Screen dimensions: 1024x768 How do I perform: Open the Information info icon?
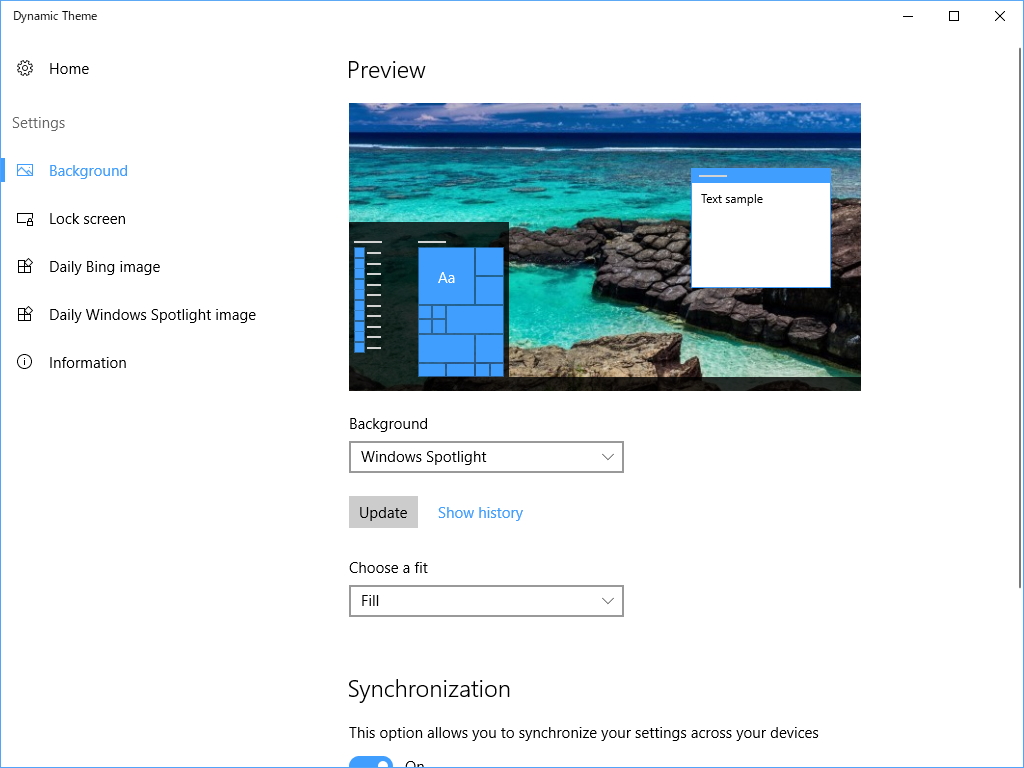click(25, 362)
